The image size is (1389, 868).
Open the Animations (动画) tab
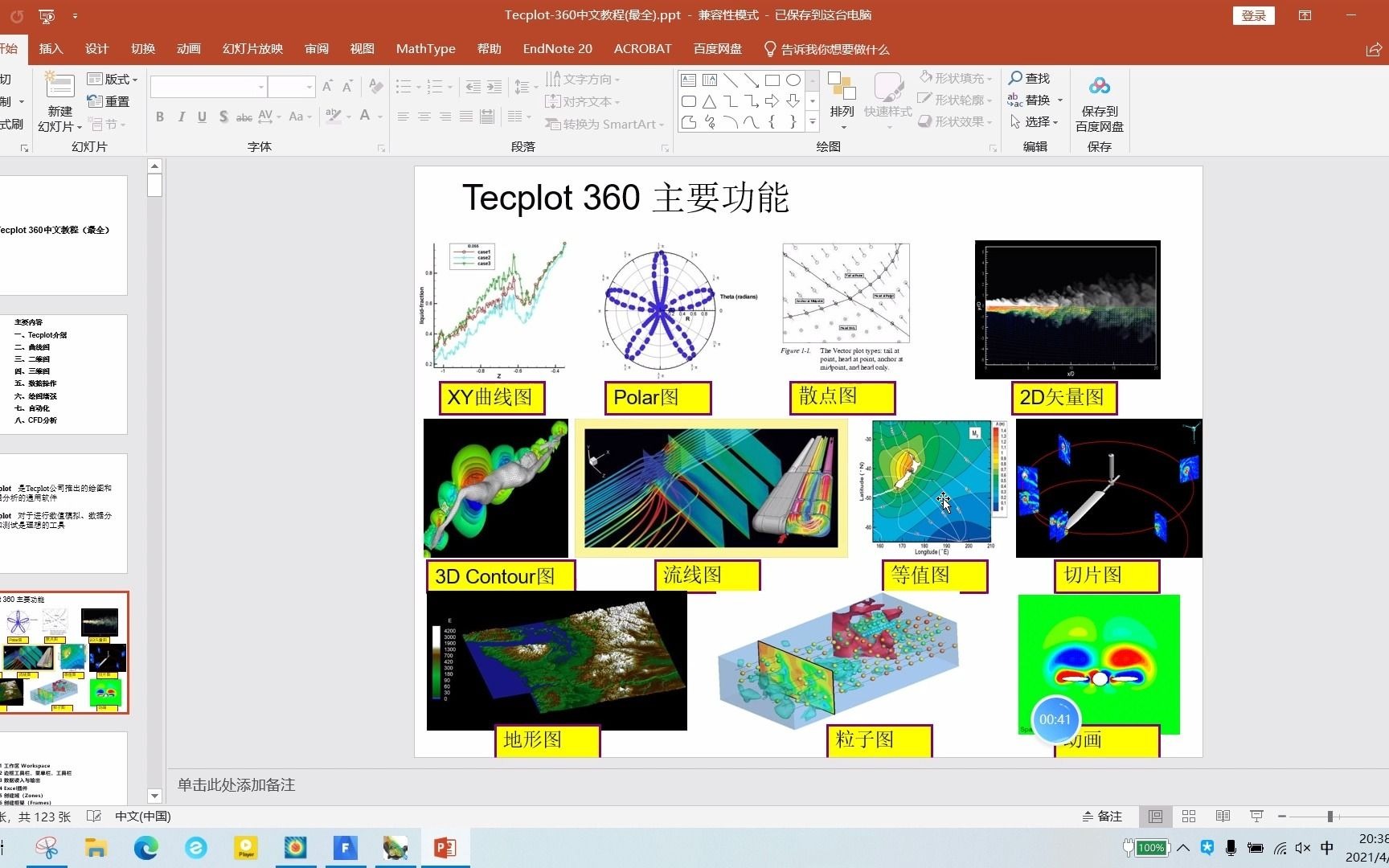[189, 49]
